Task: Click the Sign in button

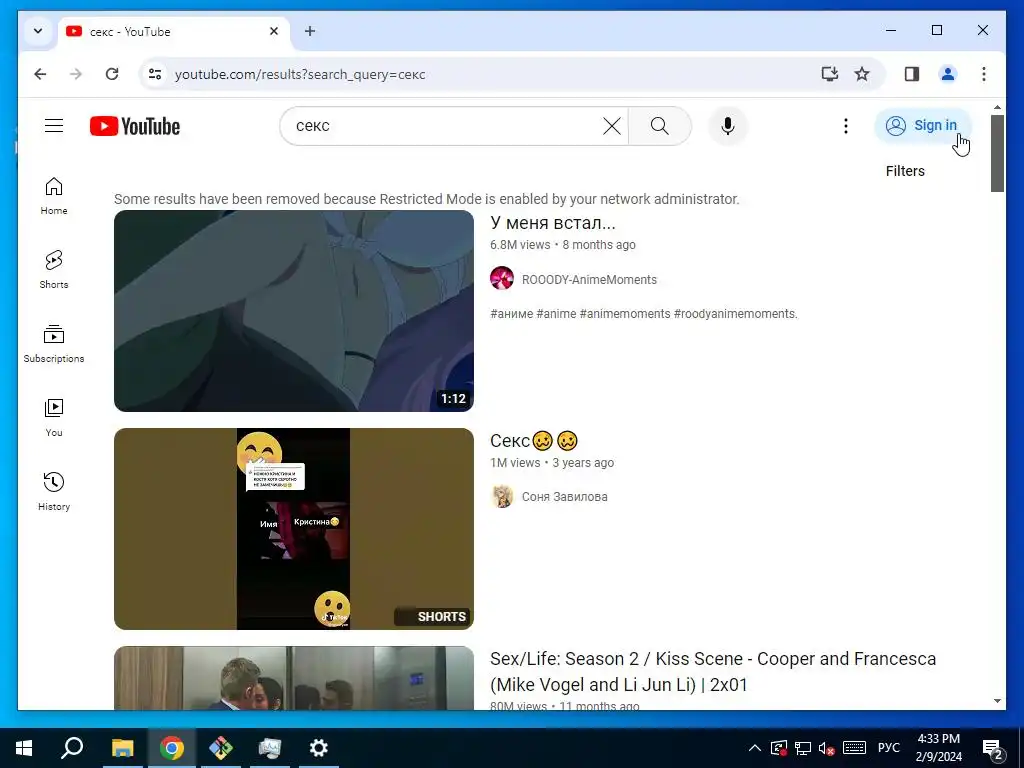Action: pyautogui.click(x=923, y=125)
